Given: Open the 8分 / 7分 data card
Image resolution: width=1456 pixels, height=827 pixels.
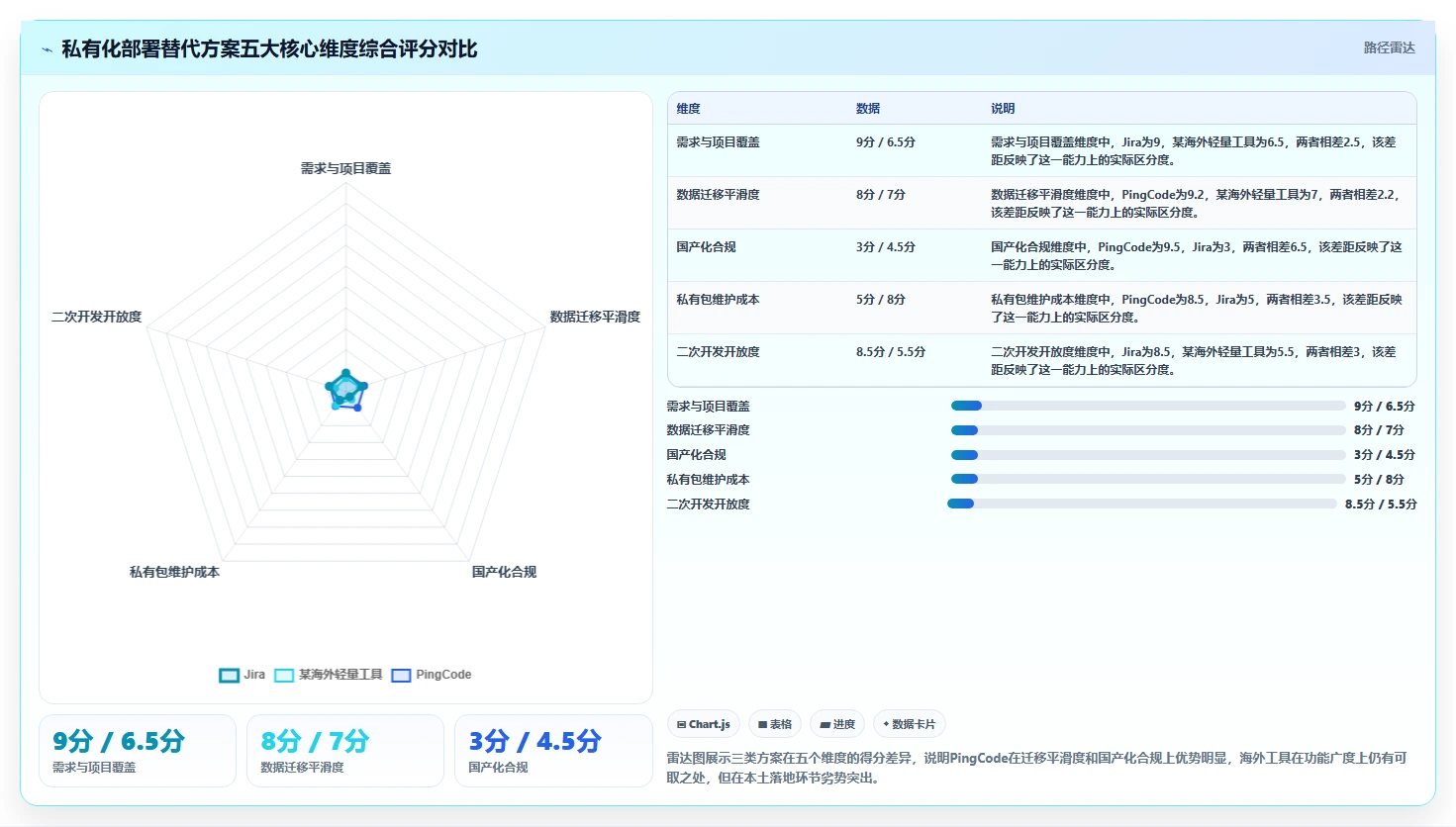Looking at the screenshot, I should click(x=345, y=751).
